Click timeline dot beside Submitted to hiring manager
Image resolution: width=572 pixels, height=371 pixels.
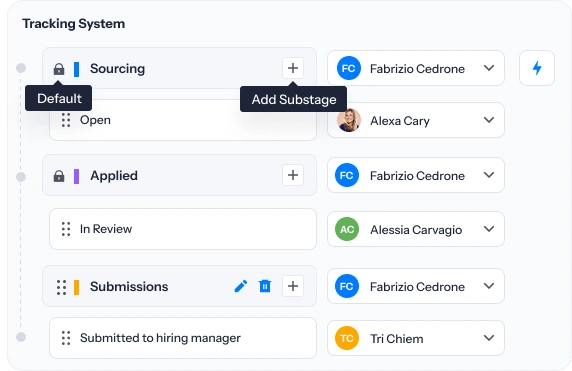21,337
